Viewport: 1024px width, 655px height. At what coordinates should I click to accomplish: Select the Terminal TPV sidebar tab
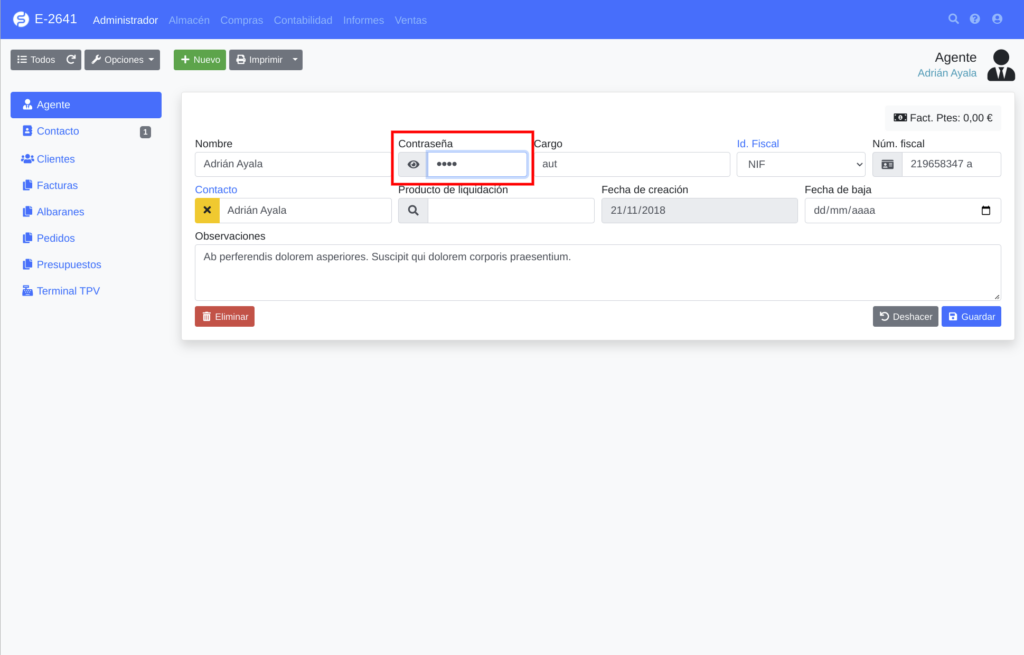click(x=68, y=291)
